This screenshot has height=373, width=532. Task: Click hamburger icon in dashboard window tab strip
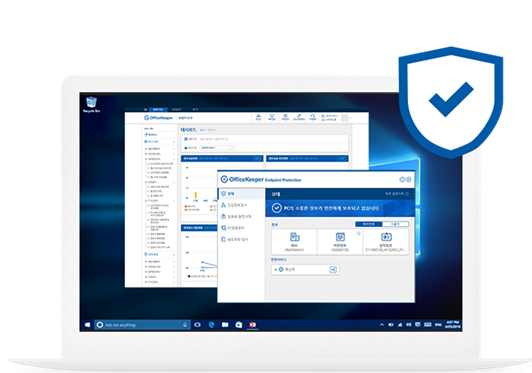point(146,110)
